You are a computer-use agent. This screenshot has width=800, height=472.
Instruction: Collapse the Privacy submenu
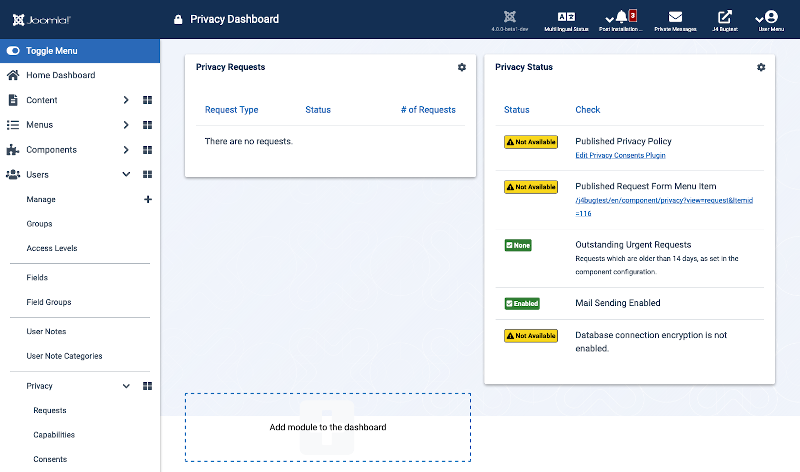pyautogui.click(x=126, y=386)
